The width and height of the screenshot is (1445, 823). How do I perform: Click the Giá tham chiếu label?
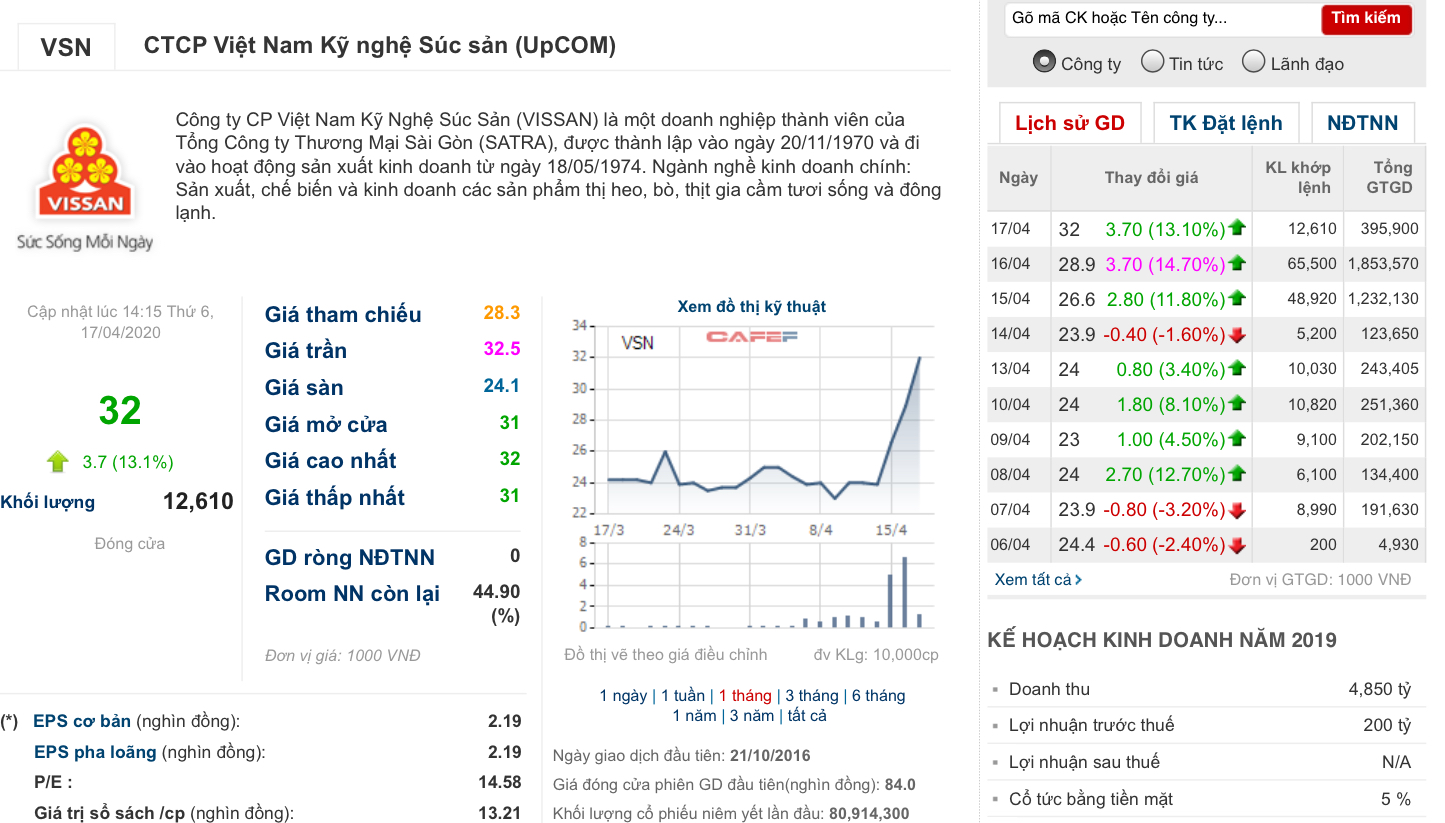click(x=343, y=314)
